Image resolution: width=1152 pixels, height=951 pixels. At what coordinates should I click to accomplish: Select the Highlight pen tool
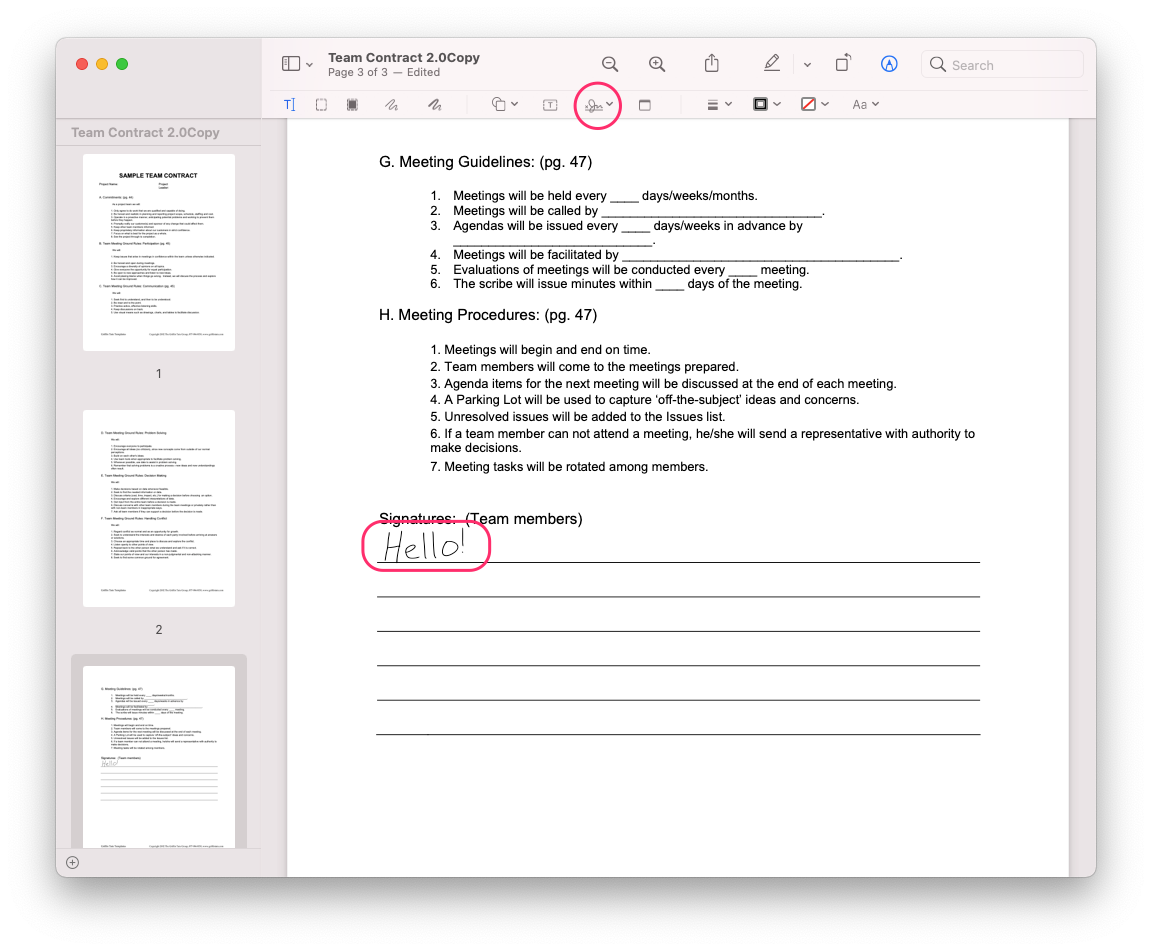pos(771,63)
